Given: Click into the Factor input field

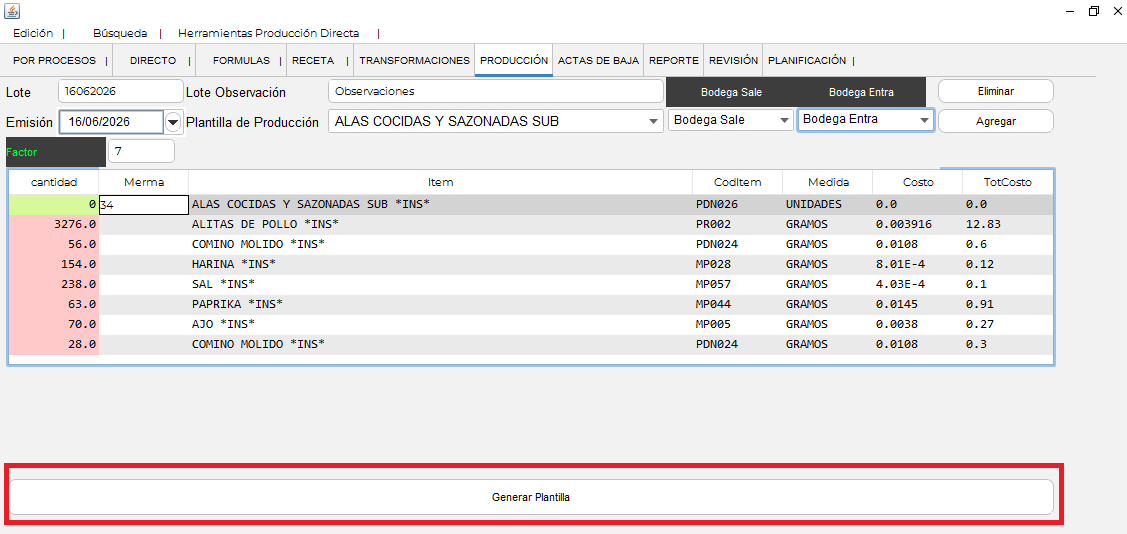Looking at the screenshot, I should point(141,151).
